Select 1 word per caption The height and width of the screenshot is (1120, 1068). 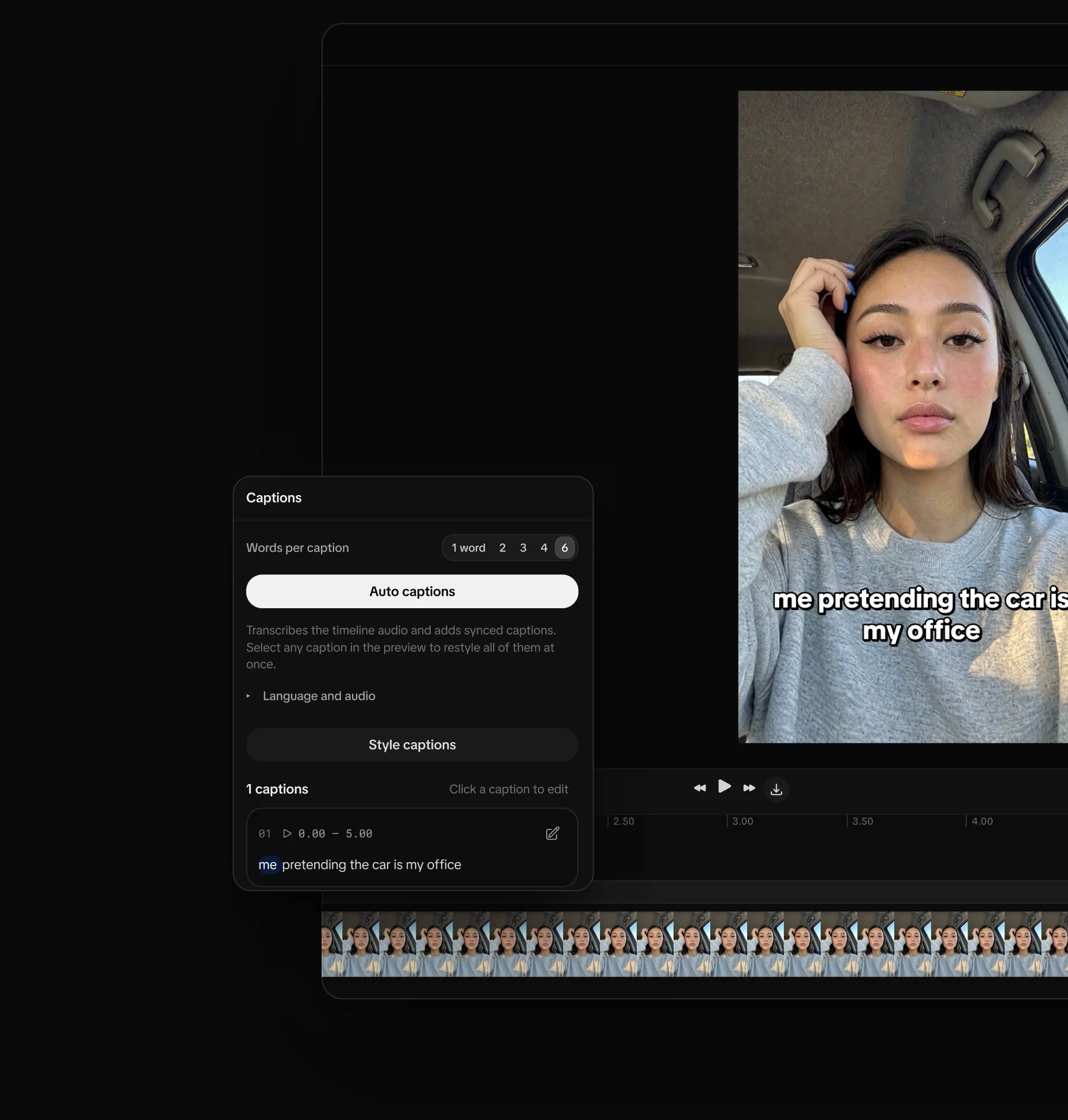469,548
